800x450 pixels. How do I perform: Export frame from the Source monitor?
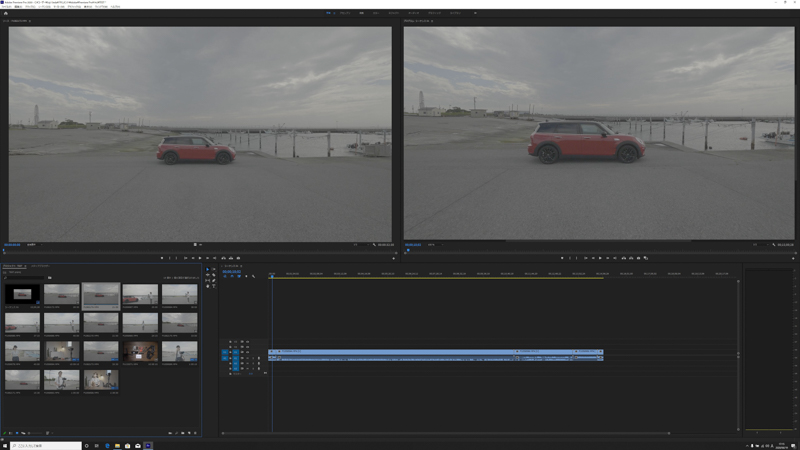pos(238,258)
